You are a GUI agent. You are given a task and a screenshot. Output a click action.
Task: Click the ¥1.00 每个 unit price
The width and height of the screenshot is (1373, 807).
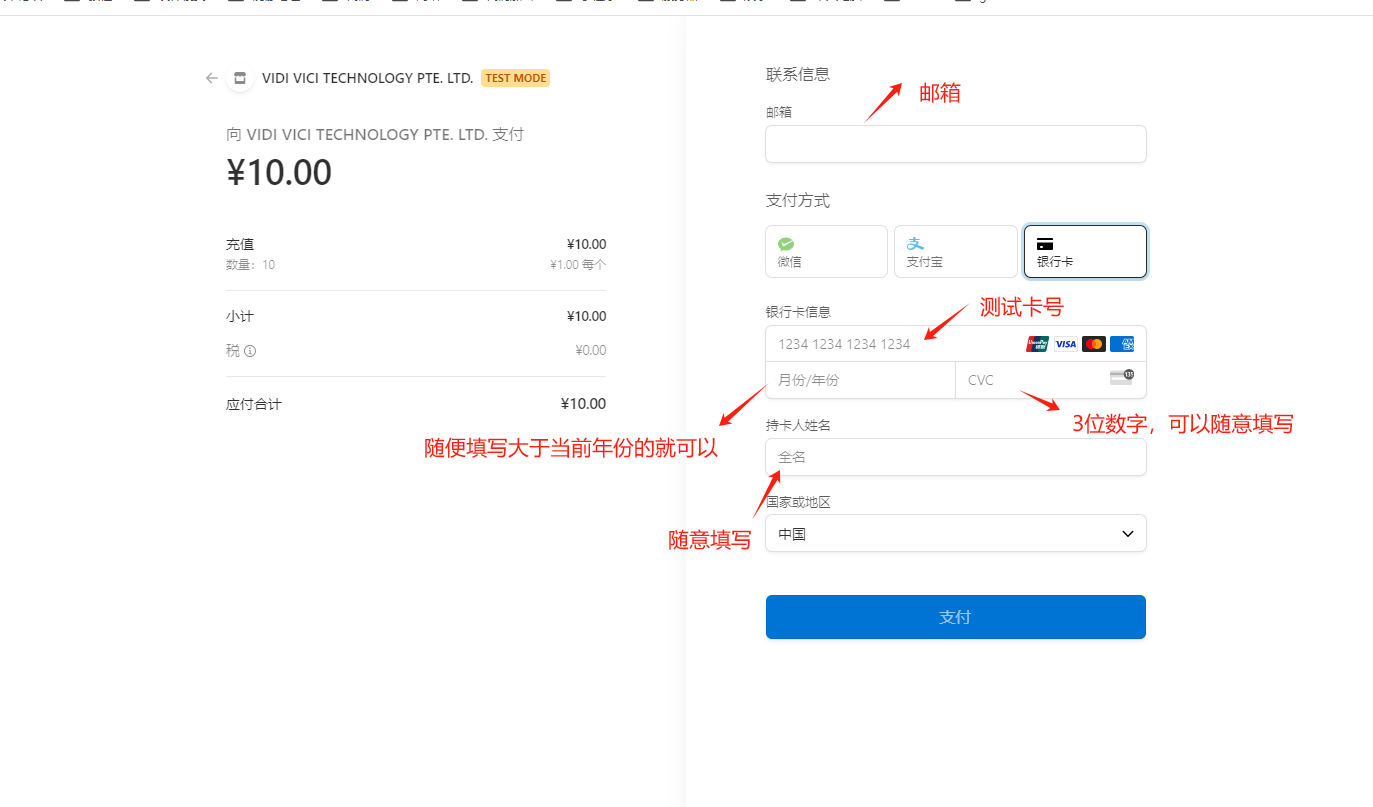(x=578, y=265)
